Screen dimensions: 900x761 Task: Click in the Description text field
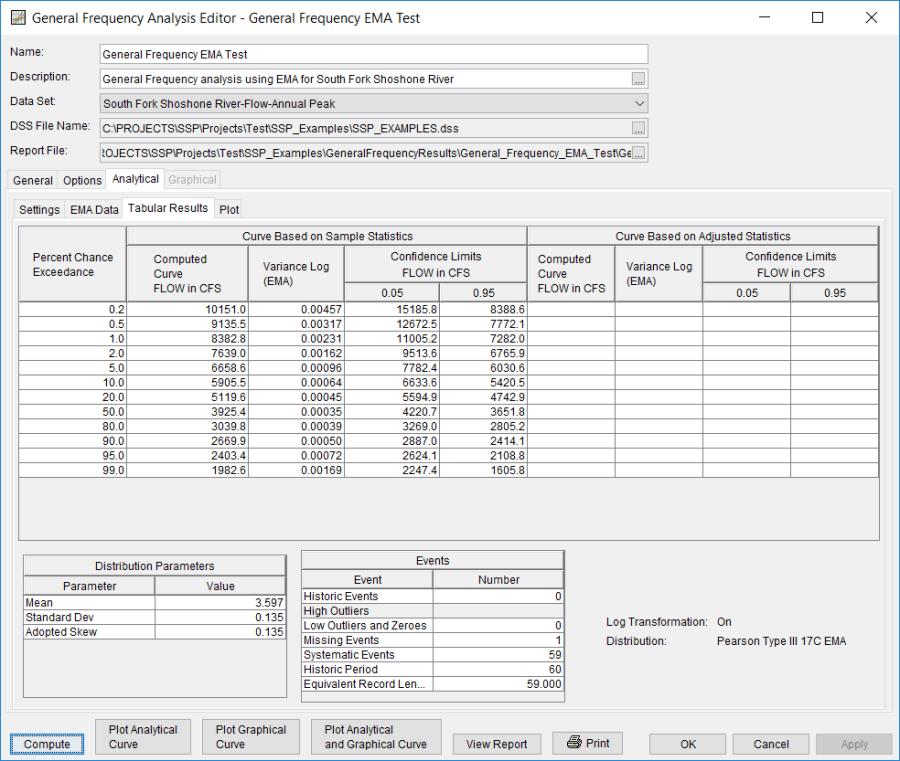click(x=366, y=79)
